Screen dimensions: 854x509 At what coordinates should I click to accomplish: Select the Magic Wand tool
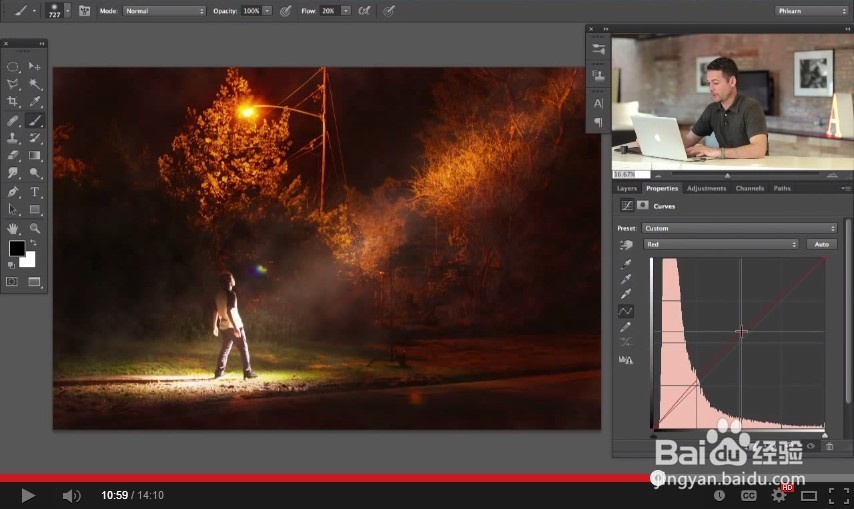[x=35, y=84]
